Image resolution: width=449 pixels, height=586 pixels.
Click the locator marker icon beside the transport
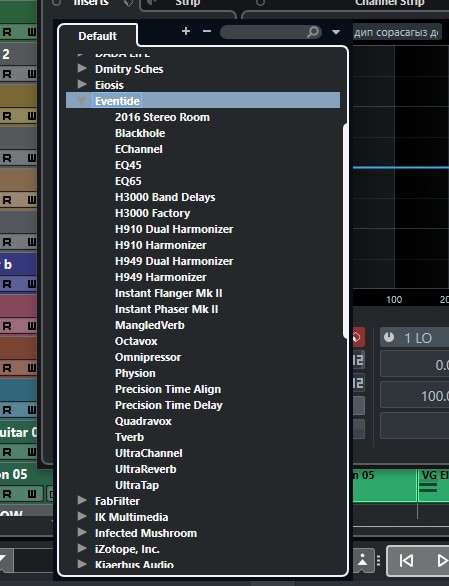pos(362,560)
